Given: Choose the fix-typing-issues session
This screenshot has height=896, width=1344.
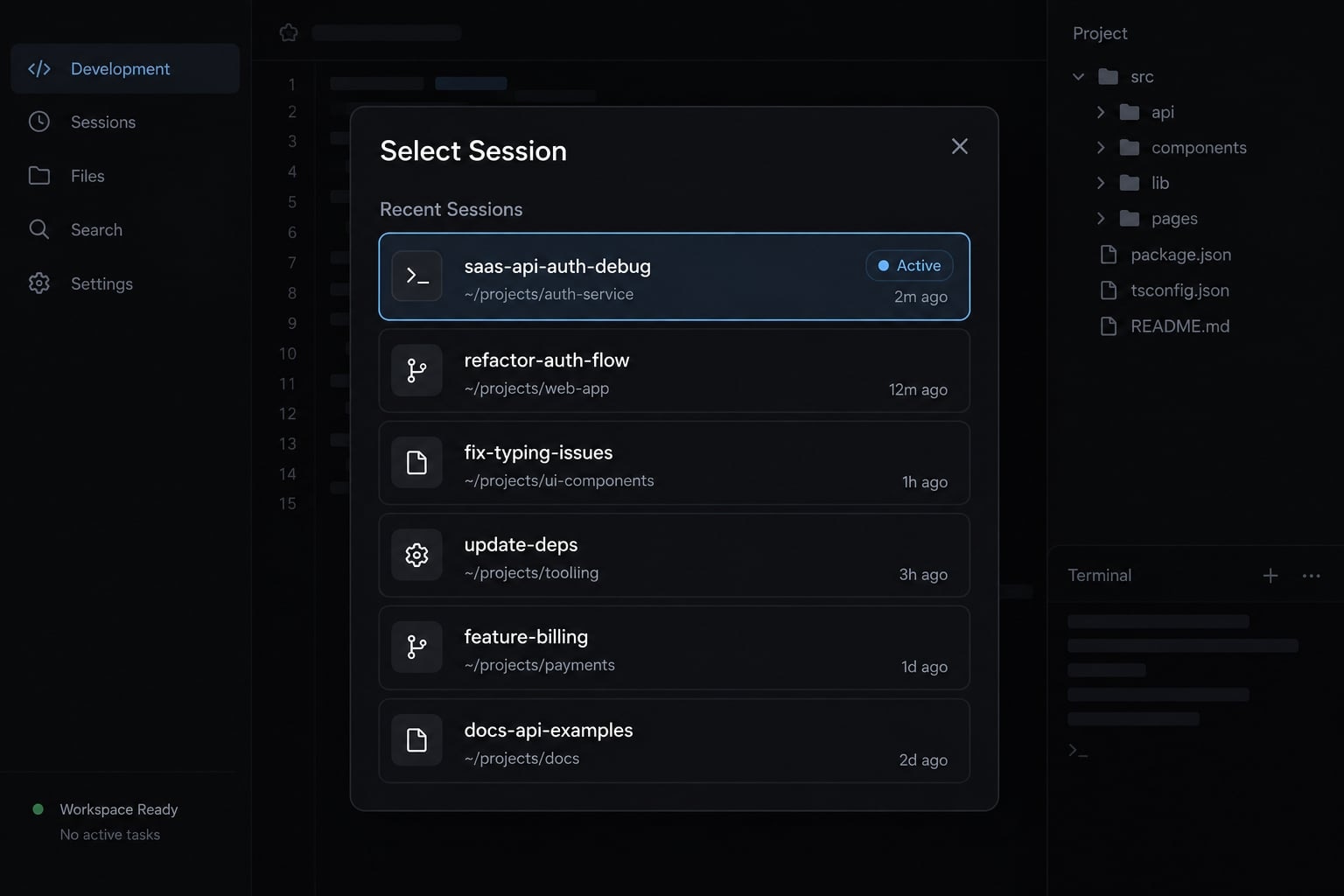Looking at the screenshot, I should tap(674, 463).
